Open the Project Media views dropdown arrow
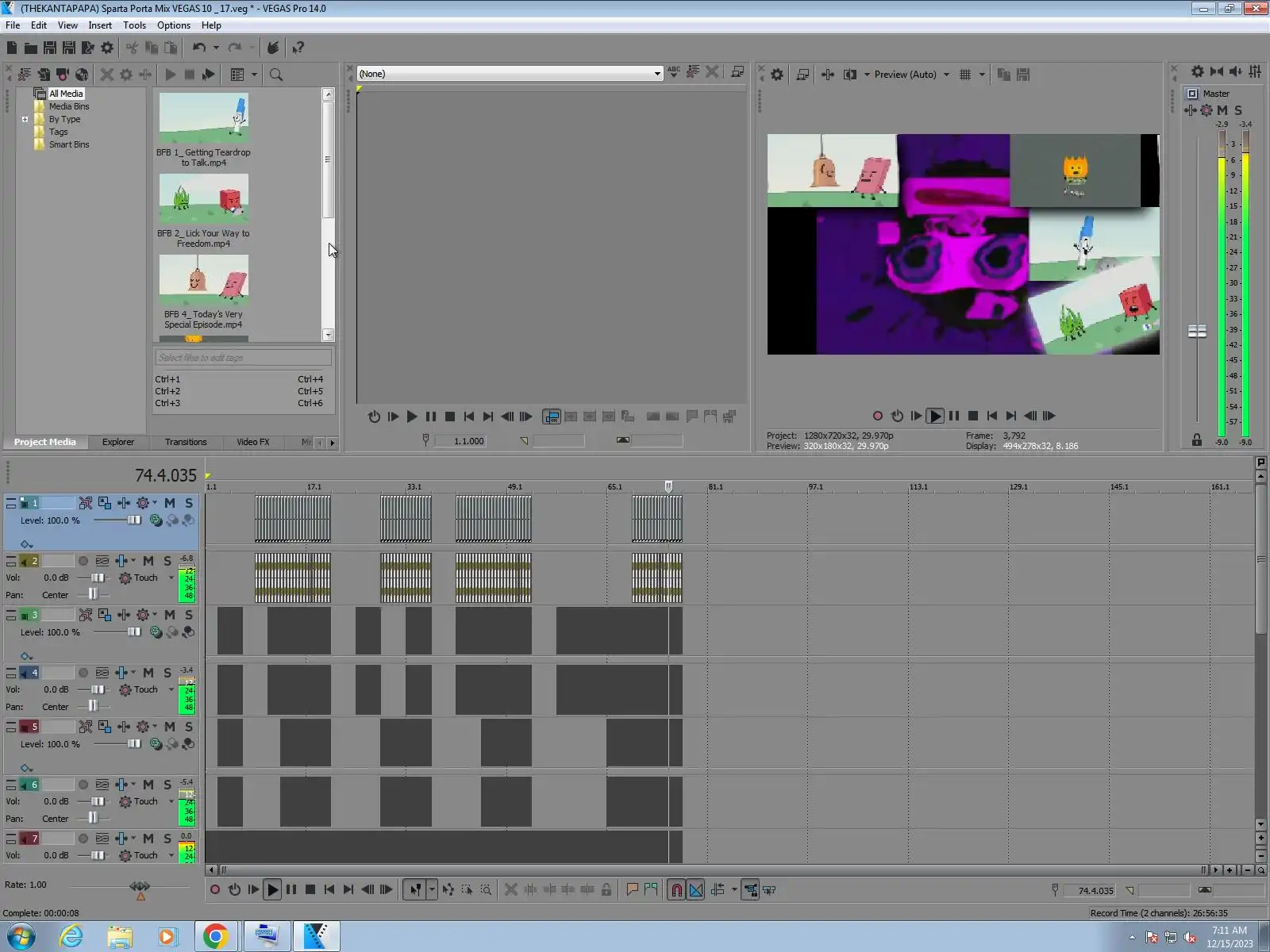This screenshot has width=1270, height=952. (x=254, y=75)
